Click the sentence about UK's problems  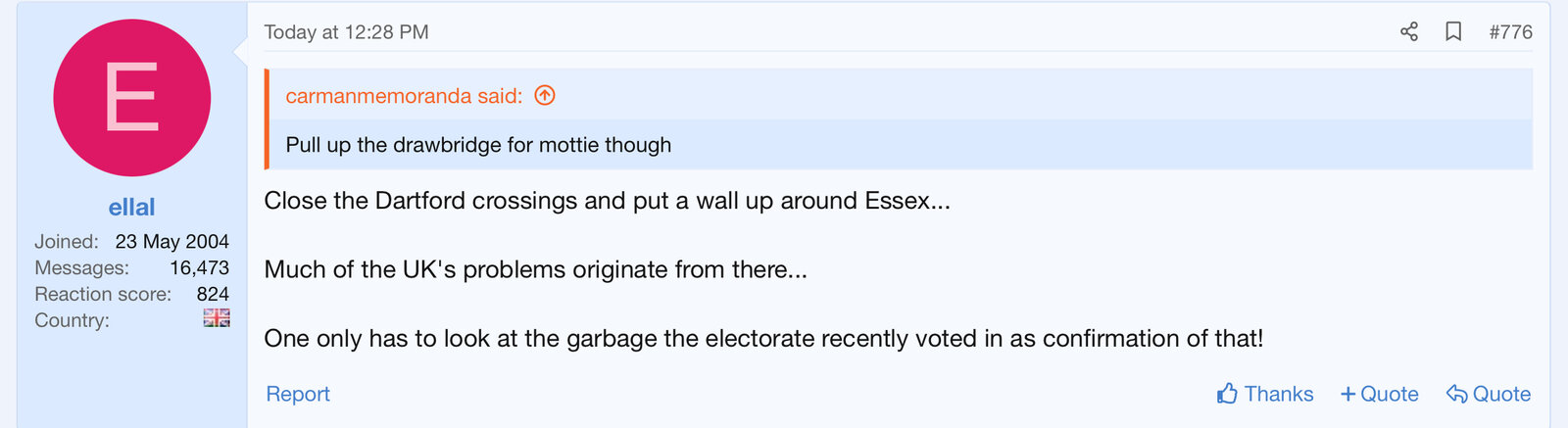(535, 269)
